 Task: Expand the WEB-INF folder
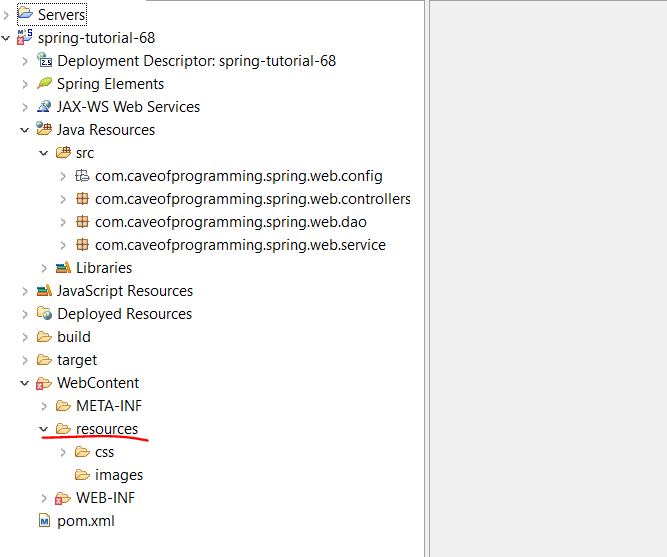point(44,498)
